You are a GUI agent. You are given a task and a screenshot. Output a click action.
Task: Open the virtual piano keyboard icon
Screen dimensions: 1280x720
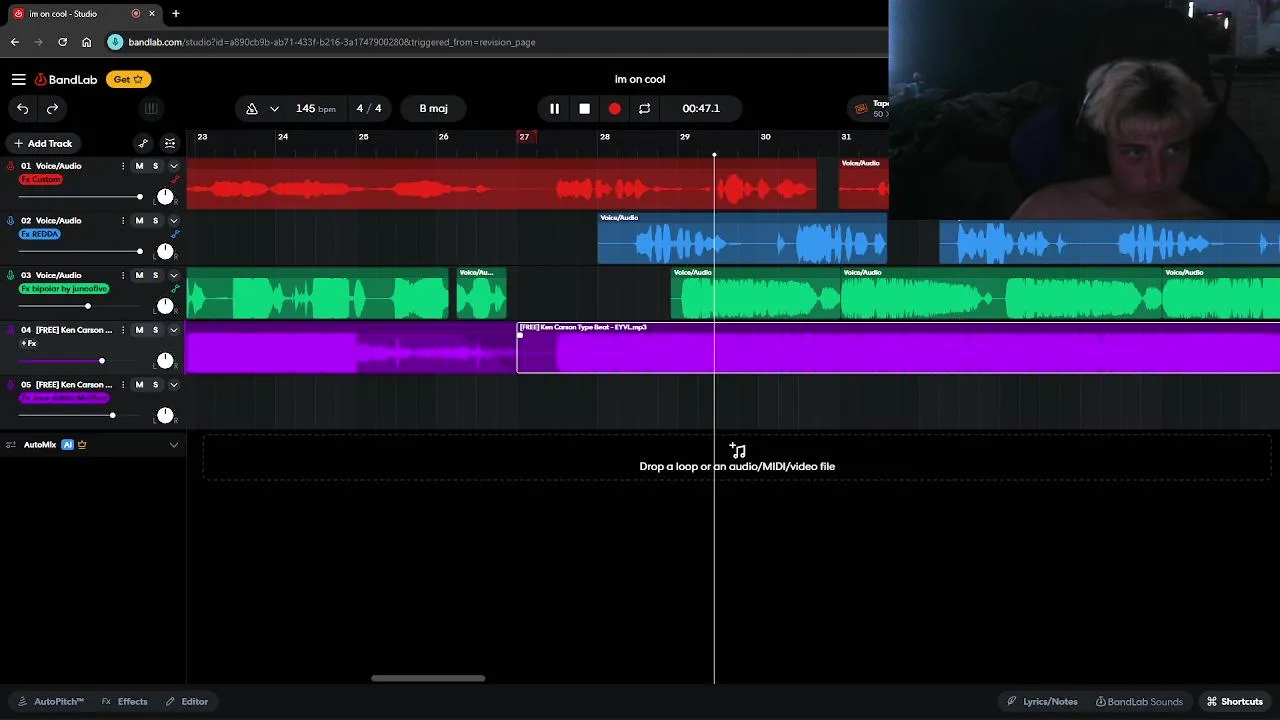[151, 108]
